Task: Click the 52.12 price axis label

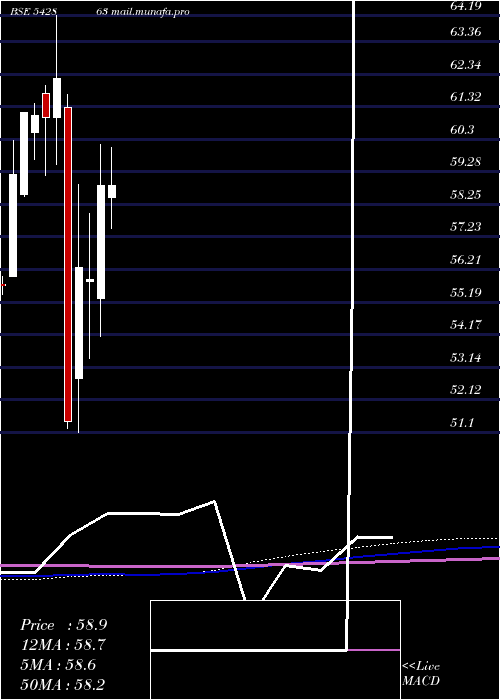Action: (467, 390)
